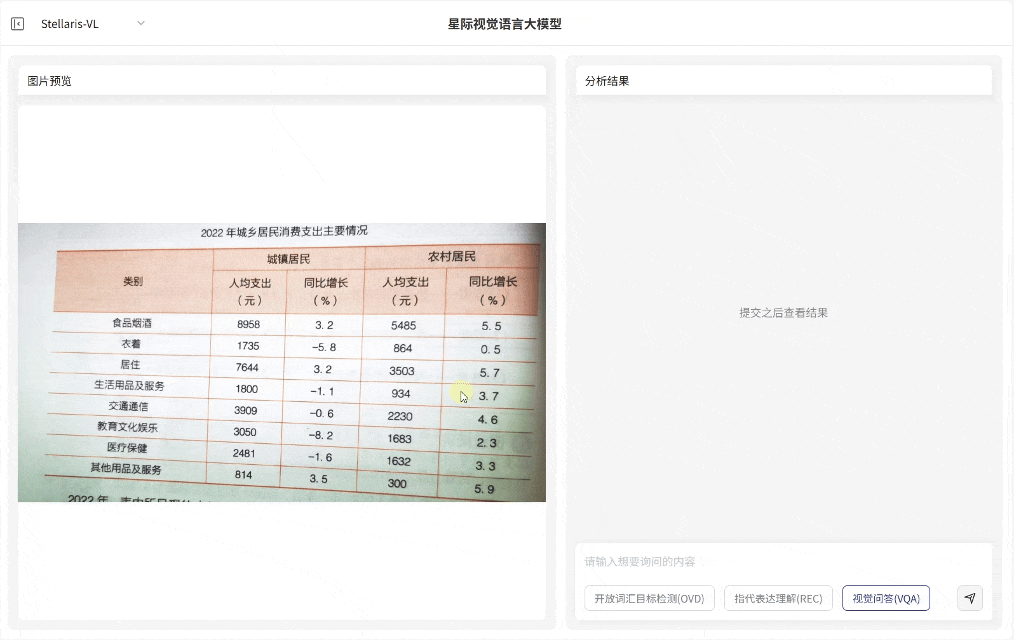Click the value 1800 in table
The width and height of the screenshot is (1014, 640).
coord(246,389)
